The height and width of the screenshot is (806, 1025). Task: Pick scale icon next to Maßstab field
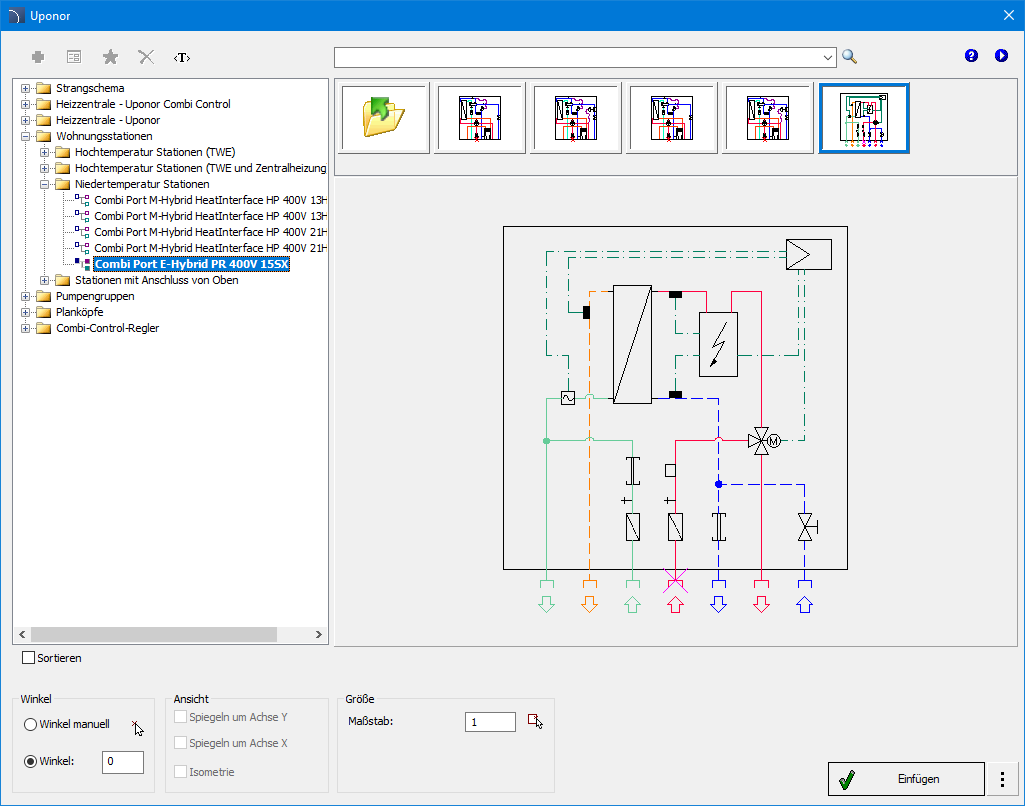pos(536,721)
